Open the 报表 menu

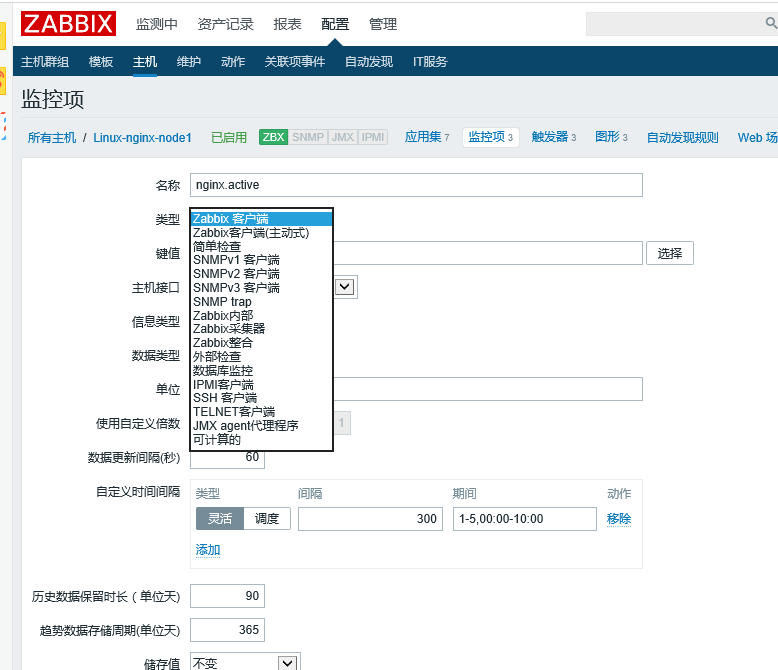pyautogui.click(x=287, y=24)
